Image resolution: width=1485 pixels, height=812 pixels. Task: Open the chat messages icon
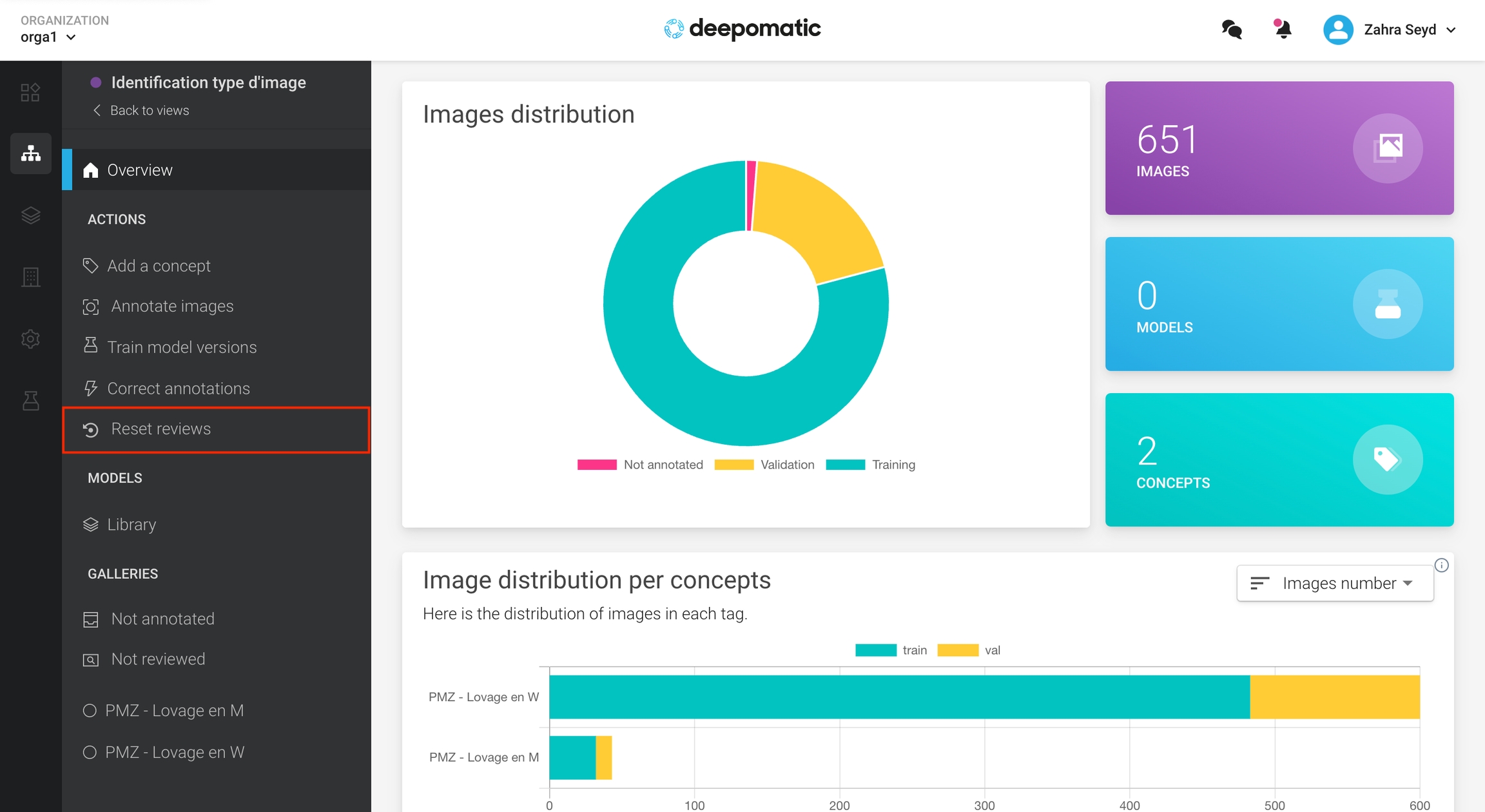pyautogui.click(x=1231, y=30)
